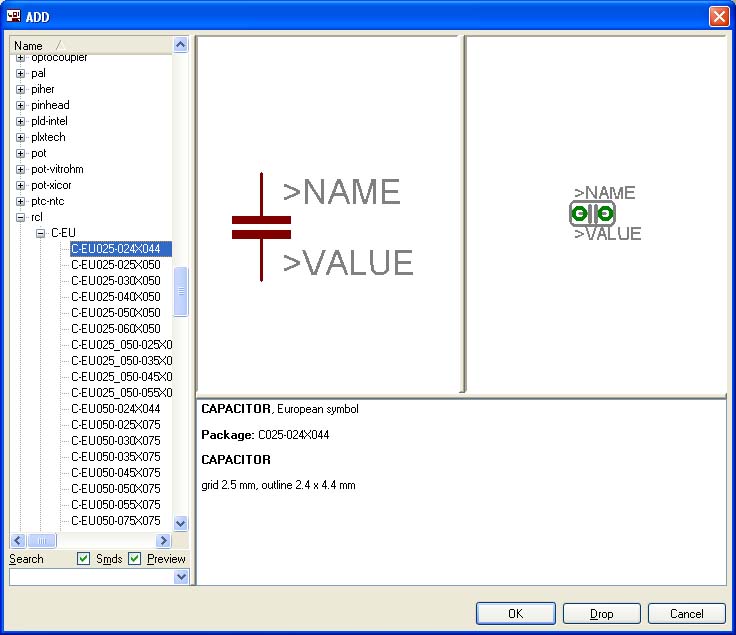Click the tree's horizontal scrollbar right arrow

tap(164, 541)
